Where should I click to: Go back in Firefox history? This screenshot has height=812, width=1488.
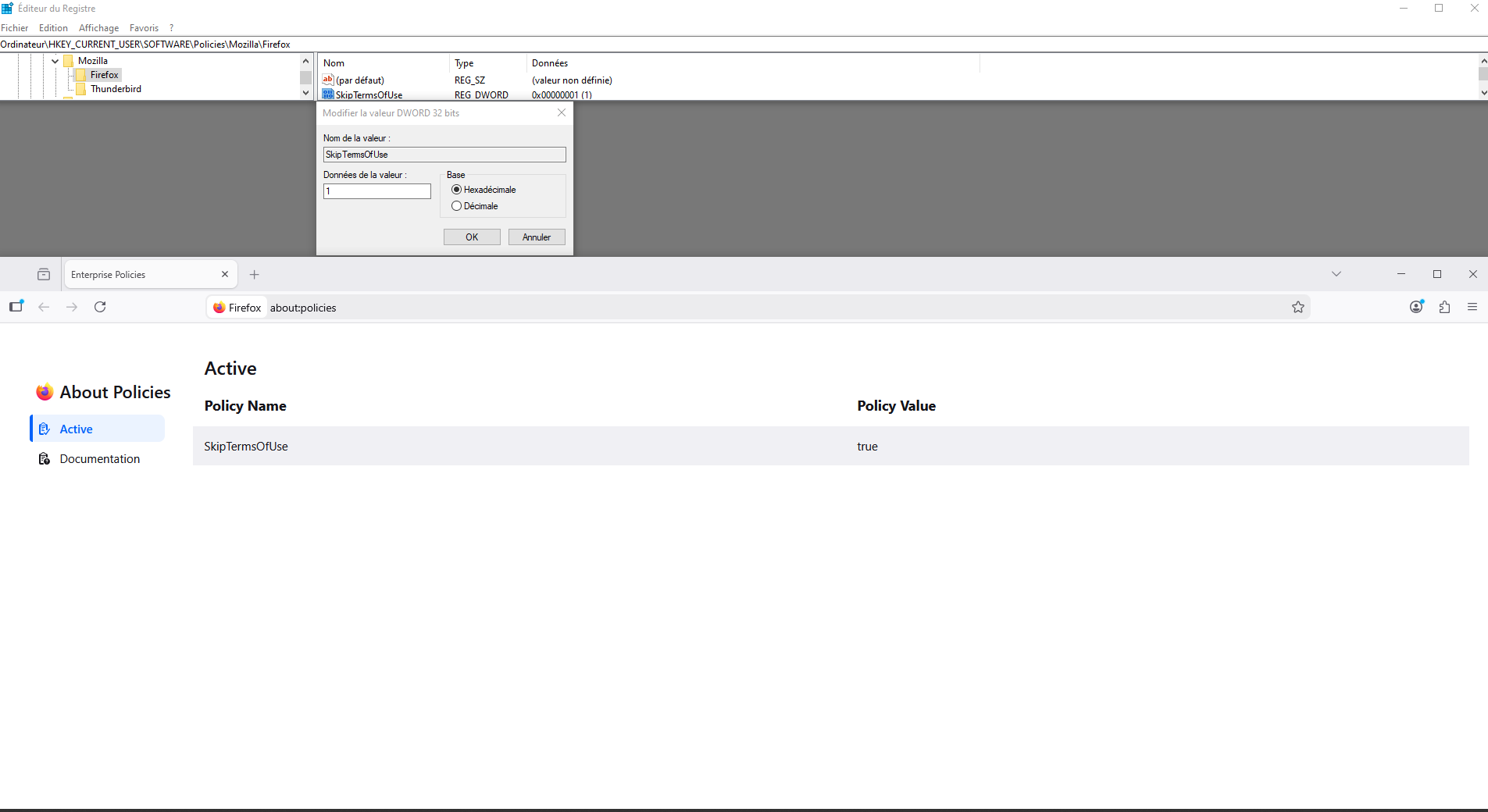point(44,307)
